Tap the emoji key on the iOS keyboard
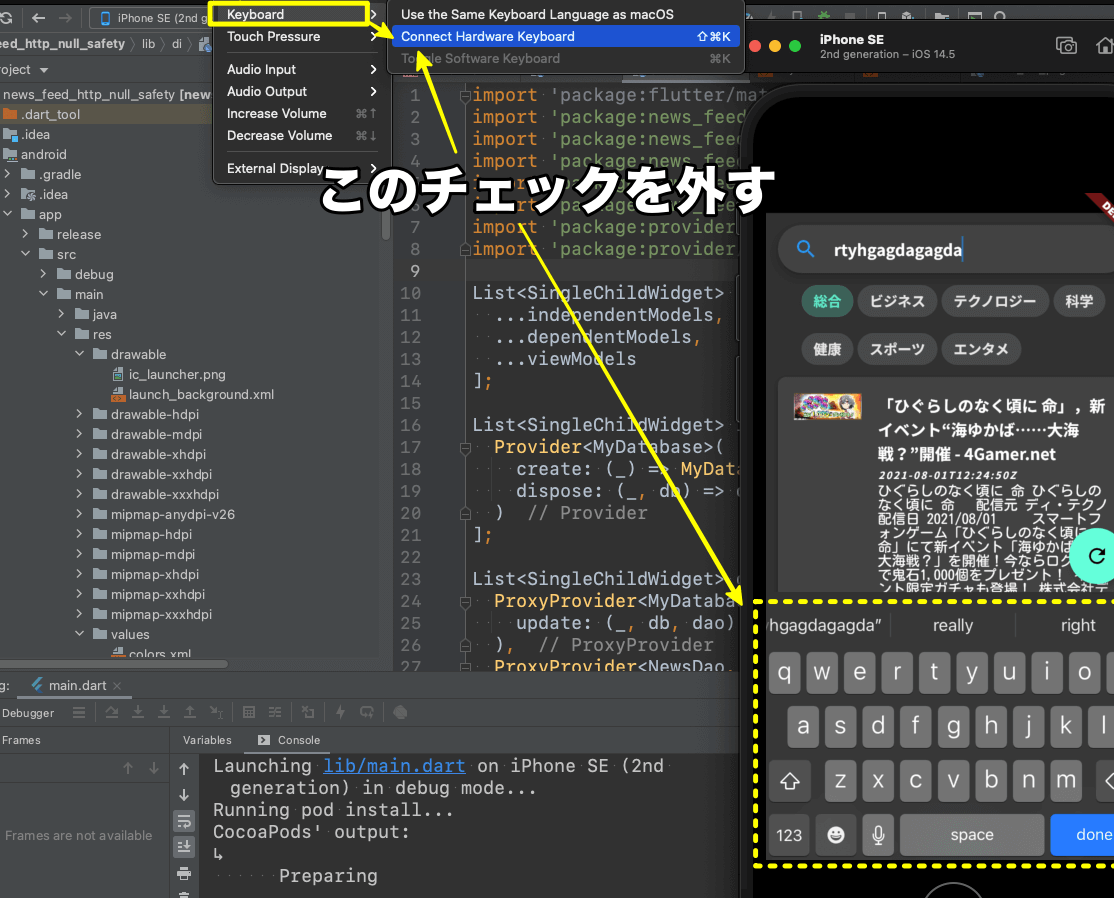 835,834
